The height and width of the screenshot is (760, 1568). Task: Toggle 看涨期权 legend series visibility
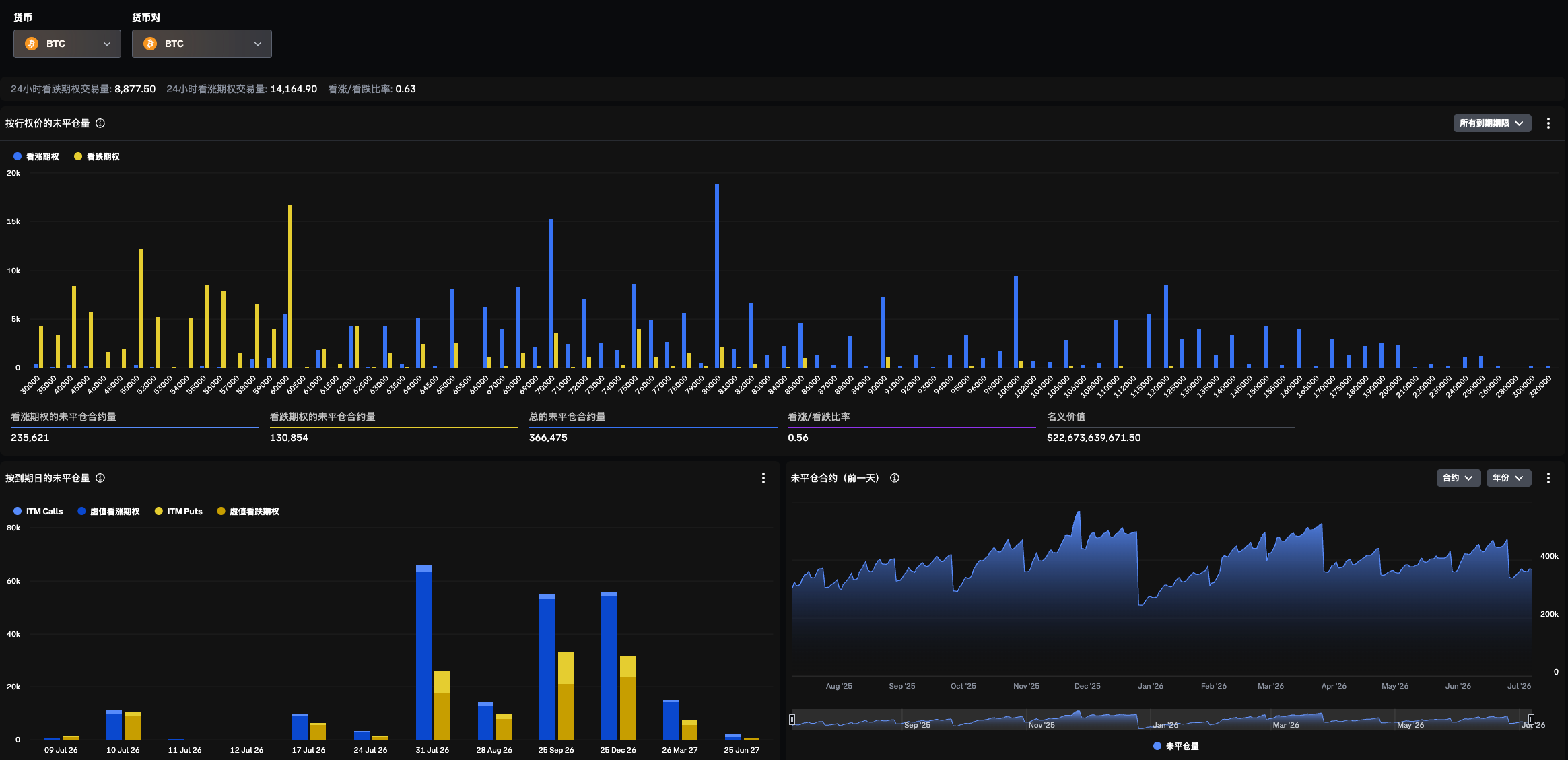(x=36, y=156)
